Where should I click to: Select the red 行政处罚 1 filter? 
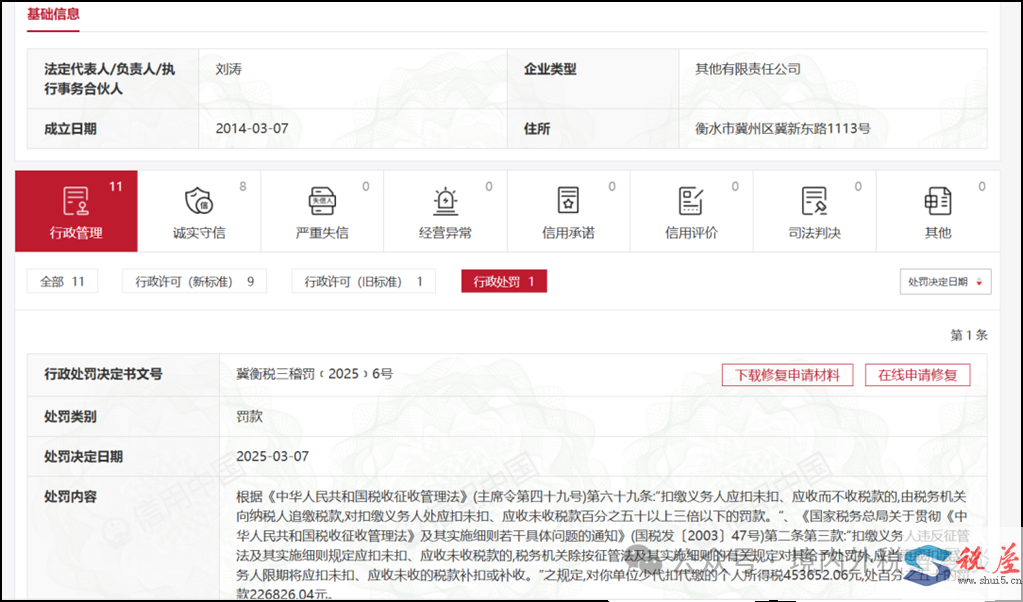(x=504, y=282)
